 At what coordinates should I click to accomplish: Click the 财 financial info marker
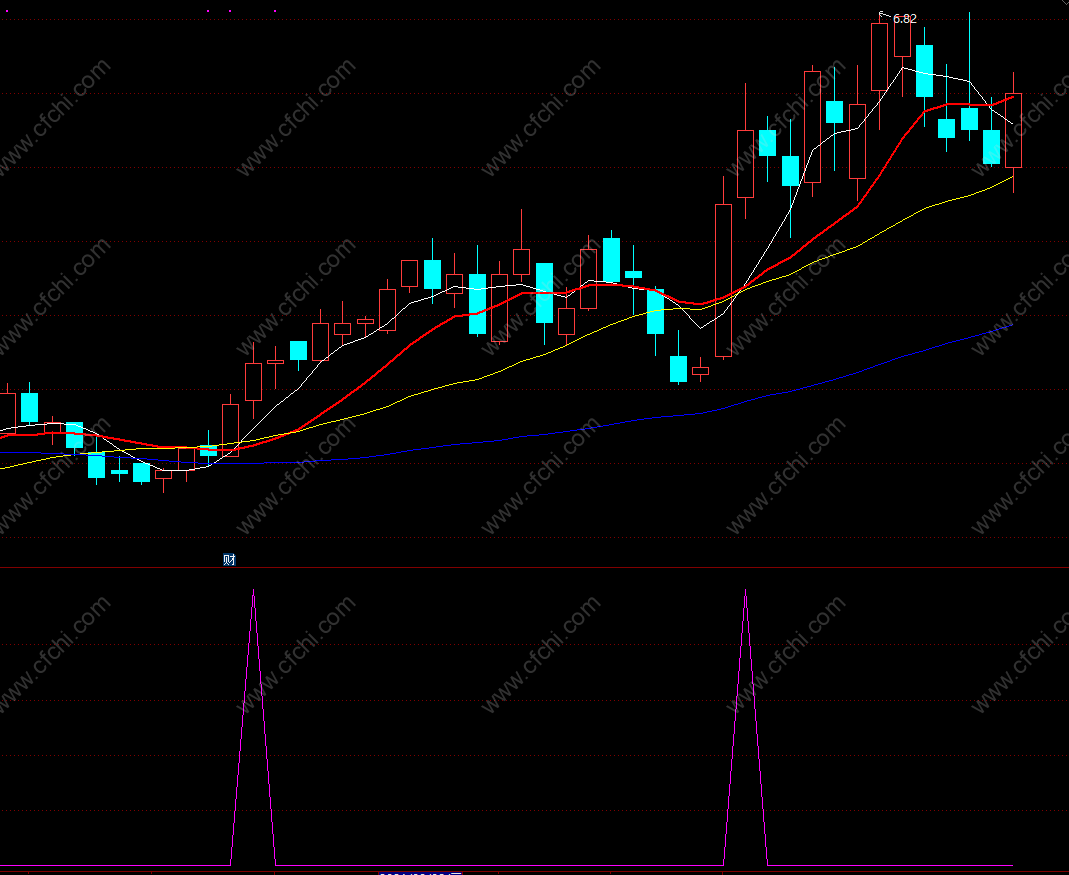coord(229,560)
